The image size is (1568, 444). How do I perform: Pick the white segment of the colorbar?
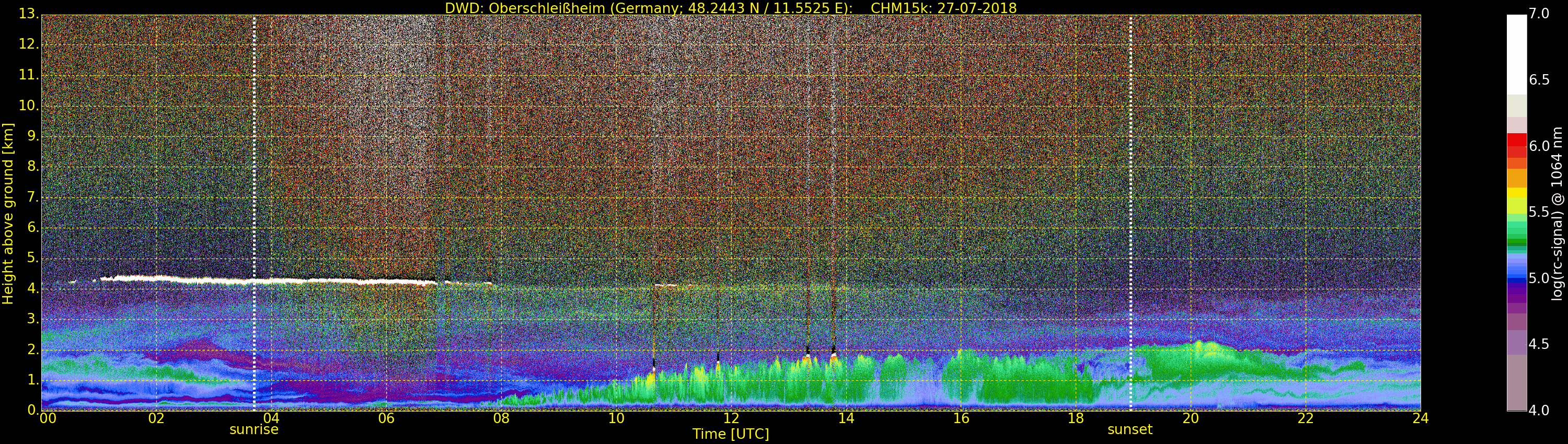(x=1516, y=55)
